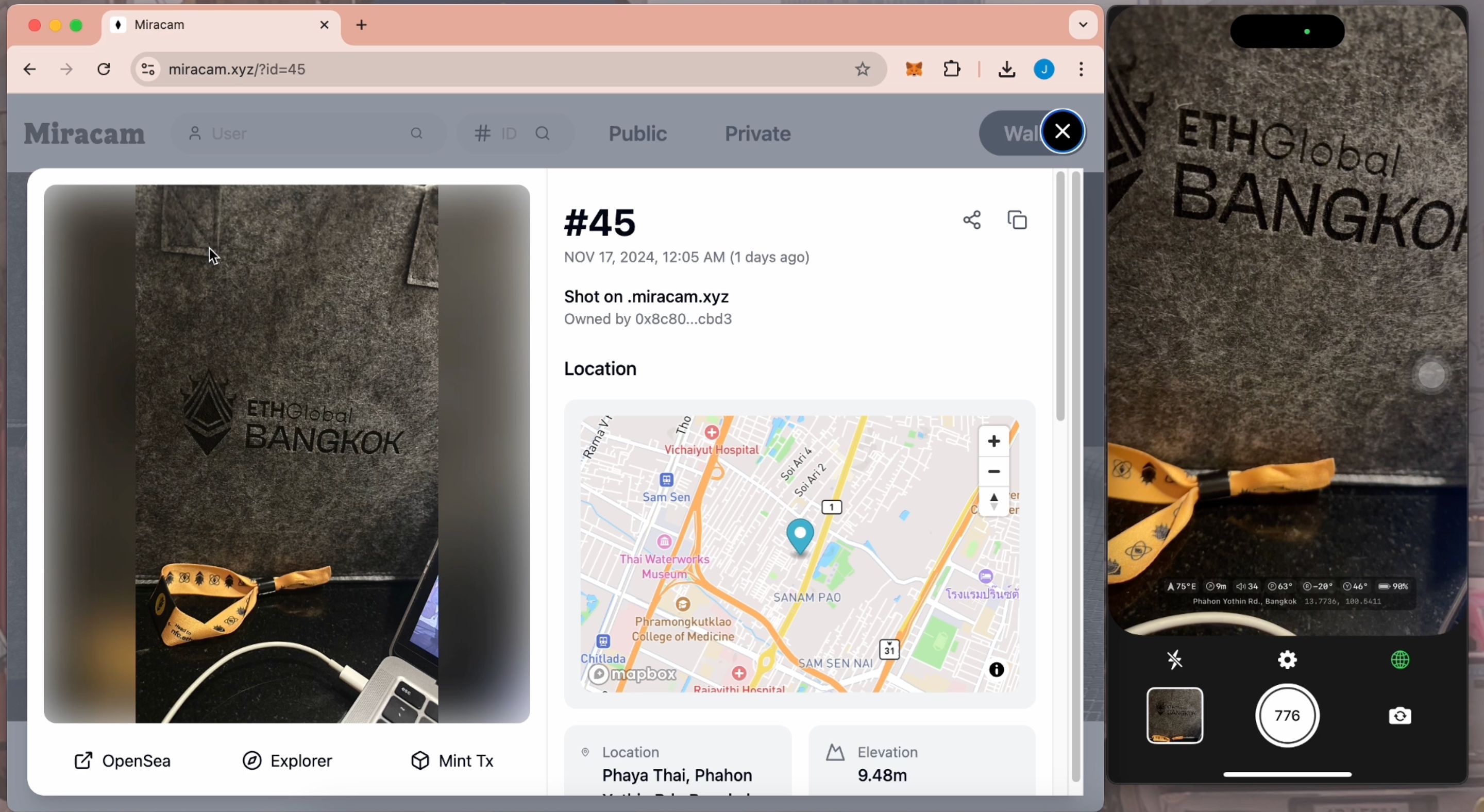Open a new browser tab
This screenshot has width=1484, height=812.
point(361,25)
